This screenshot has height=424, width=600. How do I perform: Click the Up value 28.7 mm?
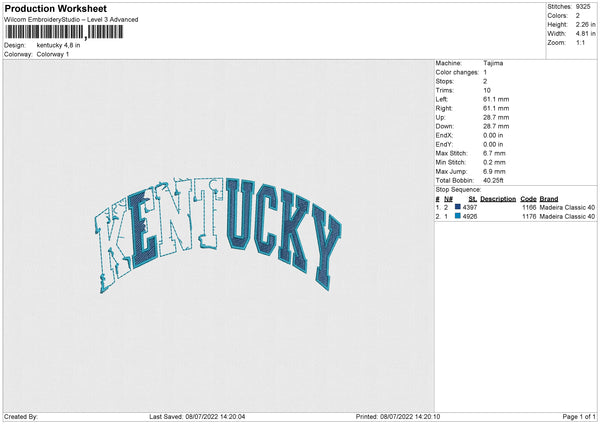[x=496, y=117]
